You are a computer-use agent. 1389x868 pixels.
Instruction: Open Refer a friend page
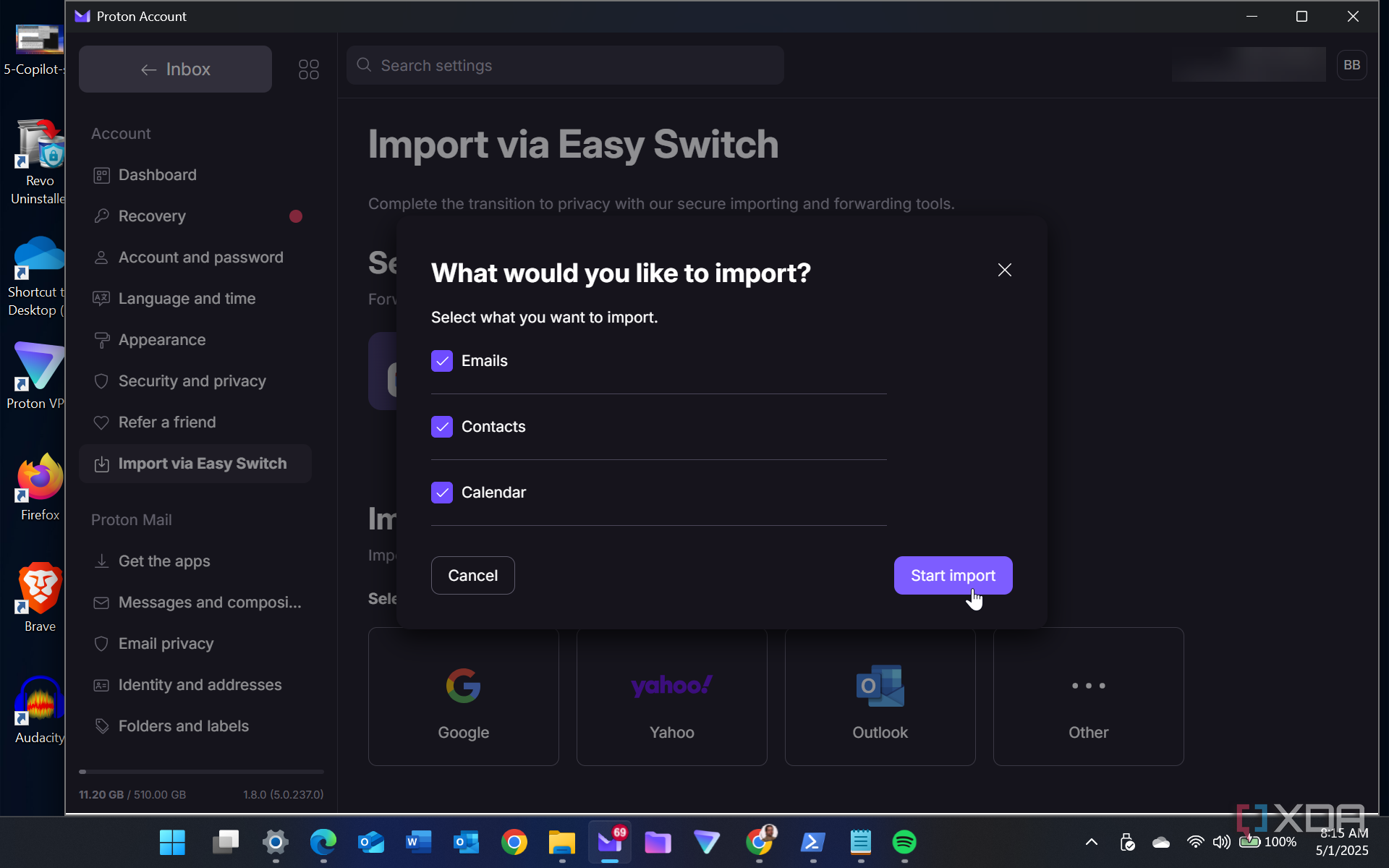coord(195,422)
